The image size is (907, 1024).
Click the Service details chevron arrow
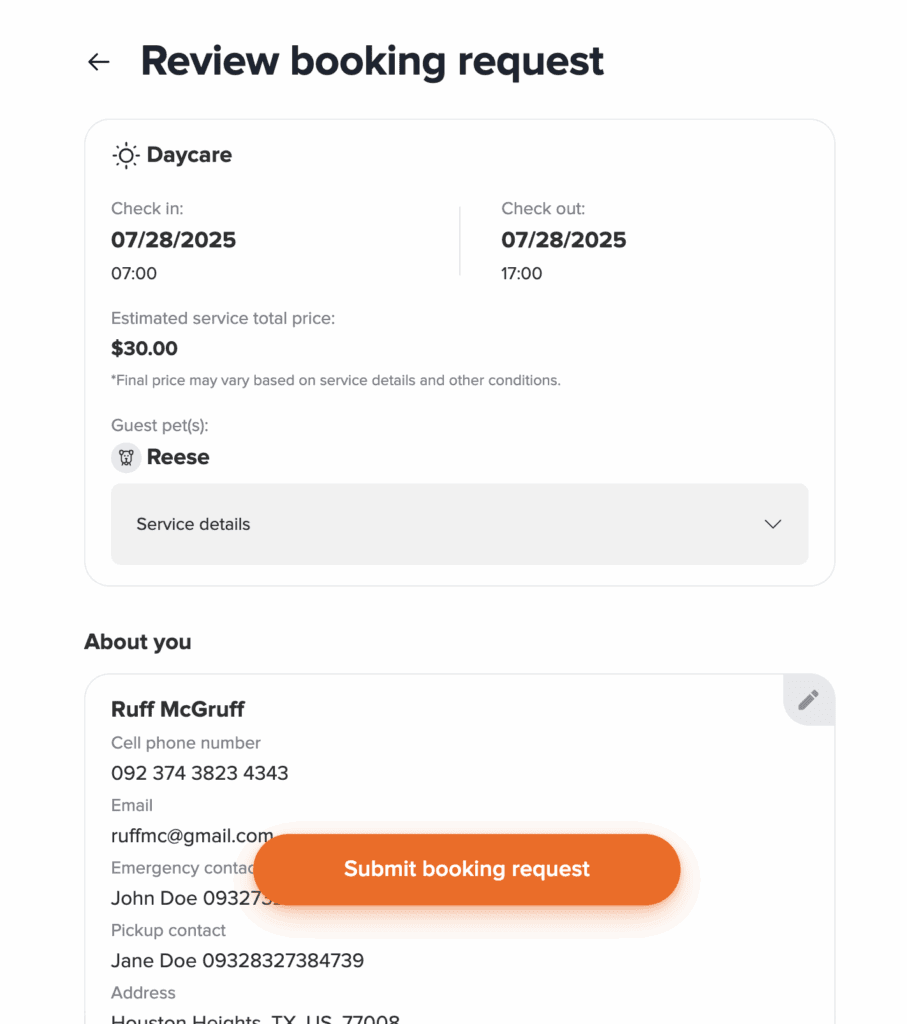point(772,524)
